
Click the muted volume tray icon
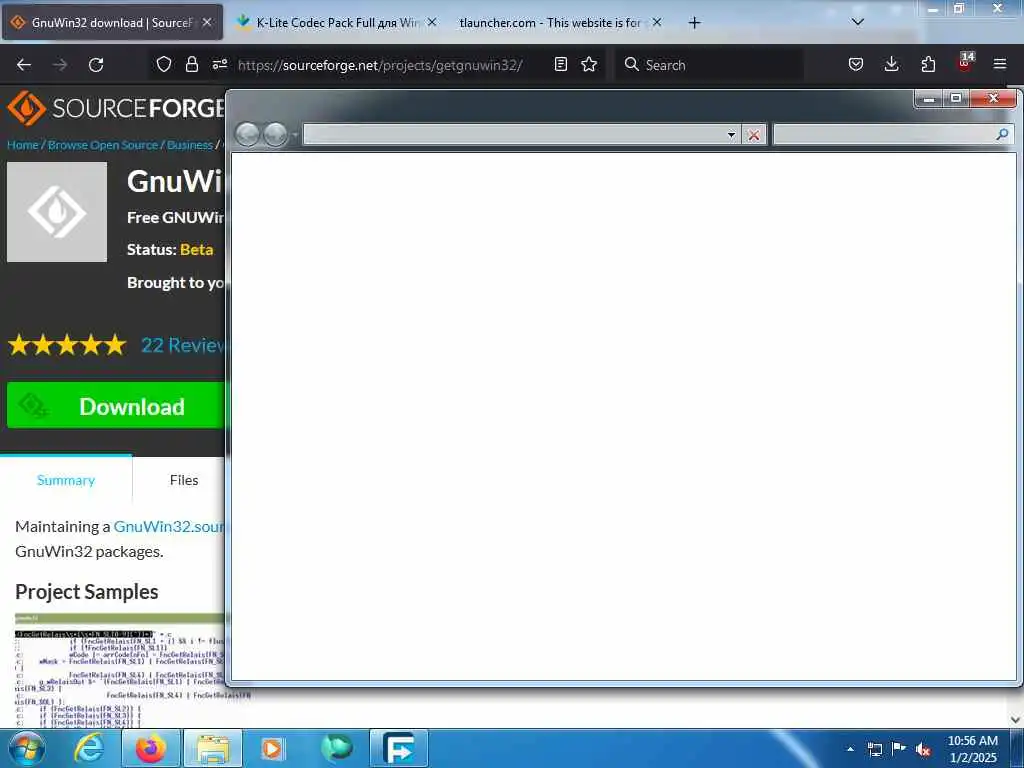(x=923, y=749)
